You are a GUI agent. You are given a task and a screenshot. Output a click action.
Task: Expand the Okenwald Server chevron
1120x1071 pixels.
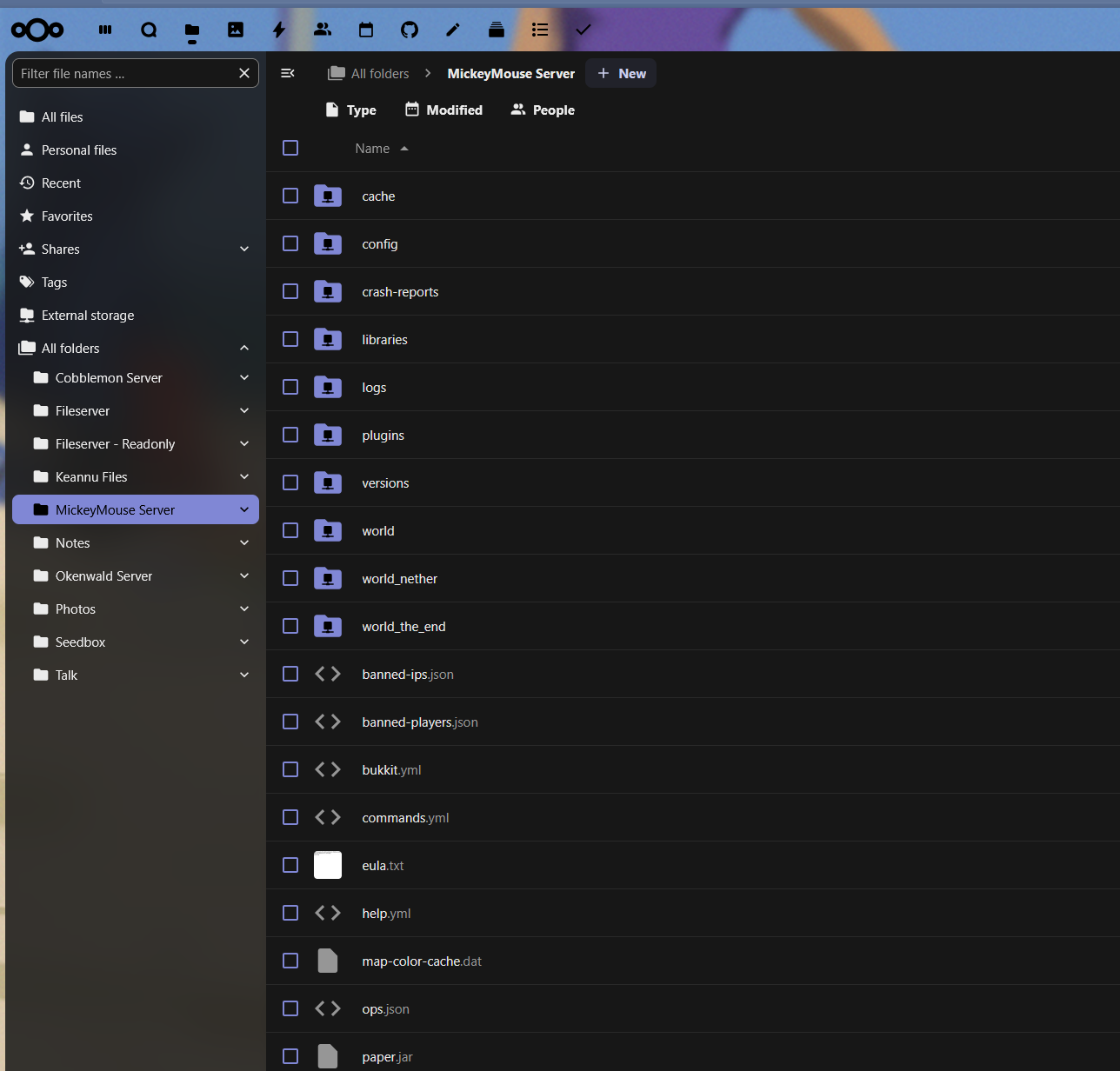coord(244,575)
